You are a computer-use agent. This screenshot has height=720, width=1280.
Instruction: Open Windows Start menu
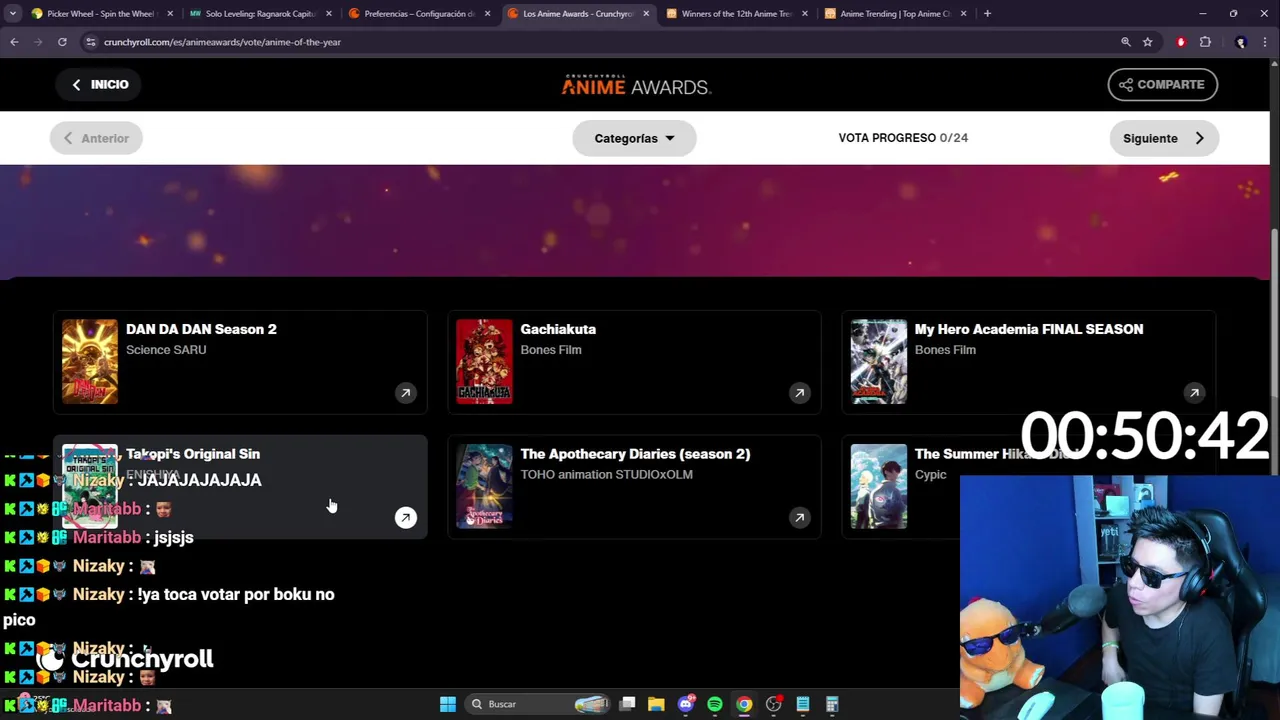click(448, 704)
